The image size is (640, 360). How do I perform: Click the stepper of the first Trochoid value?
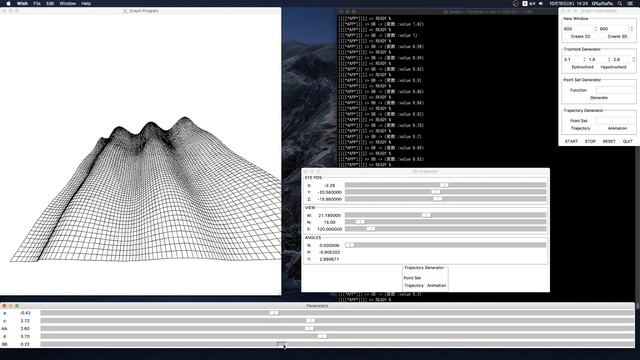[584, 59]
